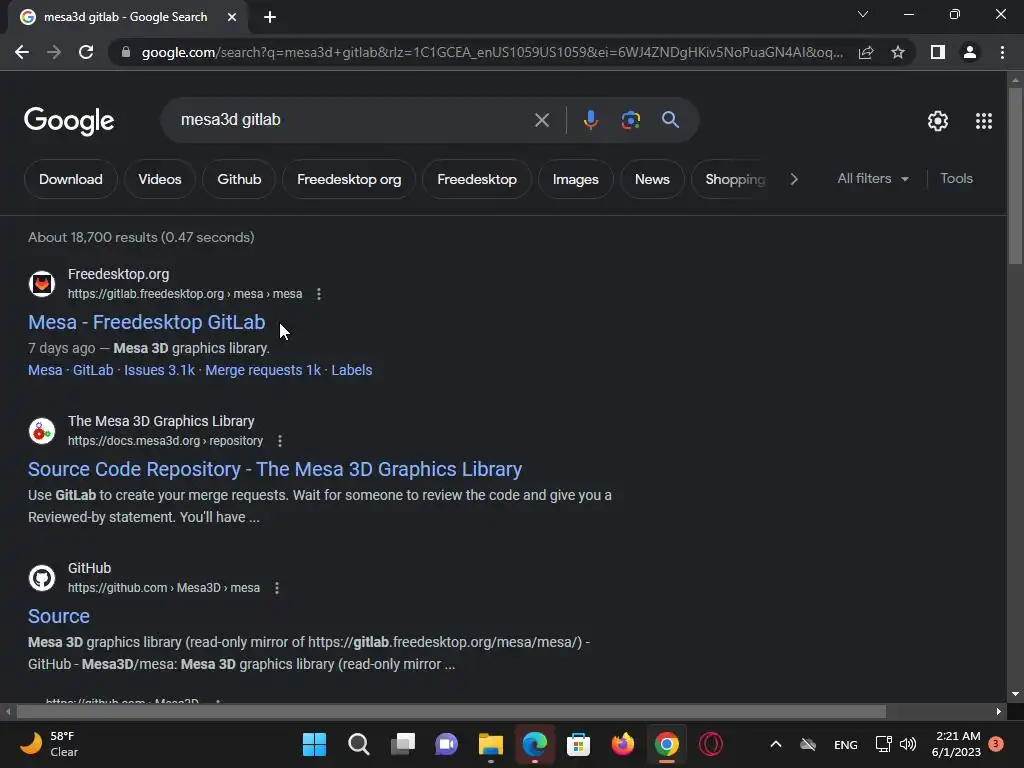Screen dimensions: 1024x768
Task: Open the GitLab sitelink
Action: pos(93,370)
